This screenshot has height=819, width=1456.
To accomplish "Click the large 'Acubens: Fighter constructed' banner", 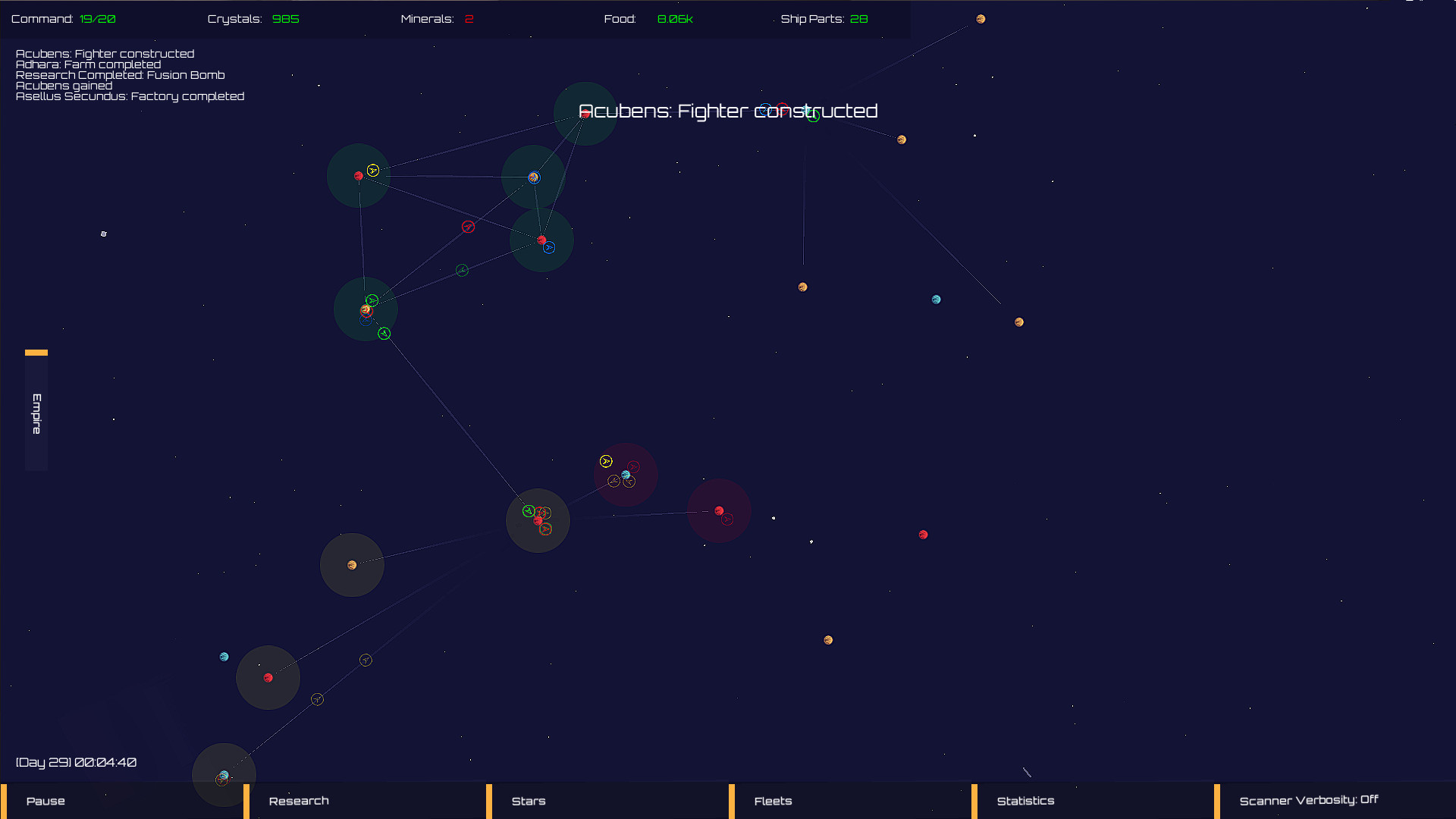I will click(728, 111).
